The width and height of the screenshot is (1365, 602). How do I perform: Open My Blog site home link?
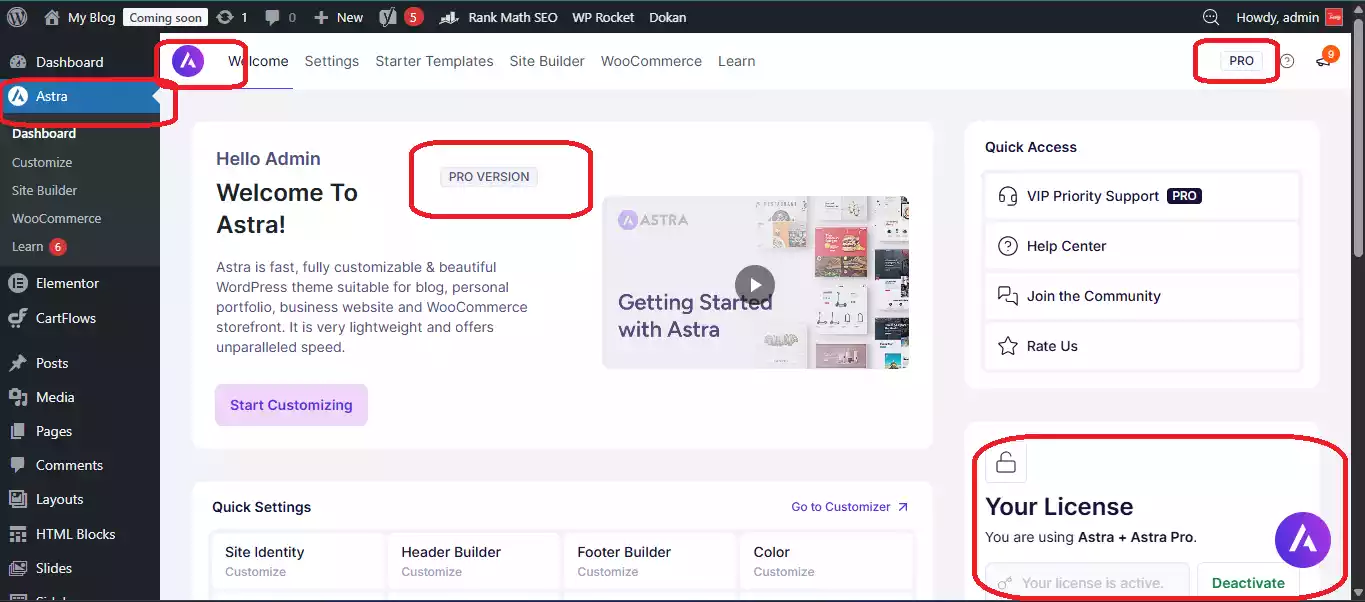coord(80,17)
